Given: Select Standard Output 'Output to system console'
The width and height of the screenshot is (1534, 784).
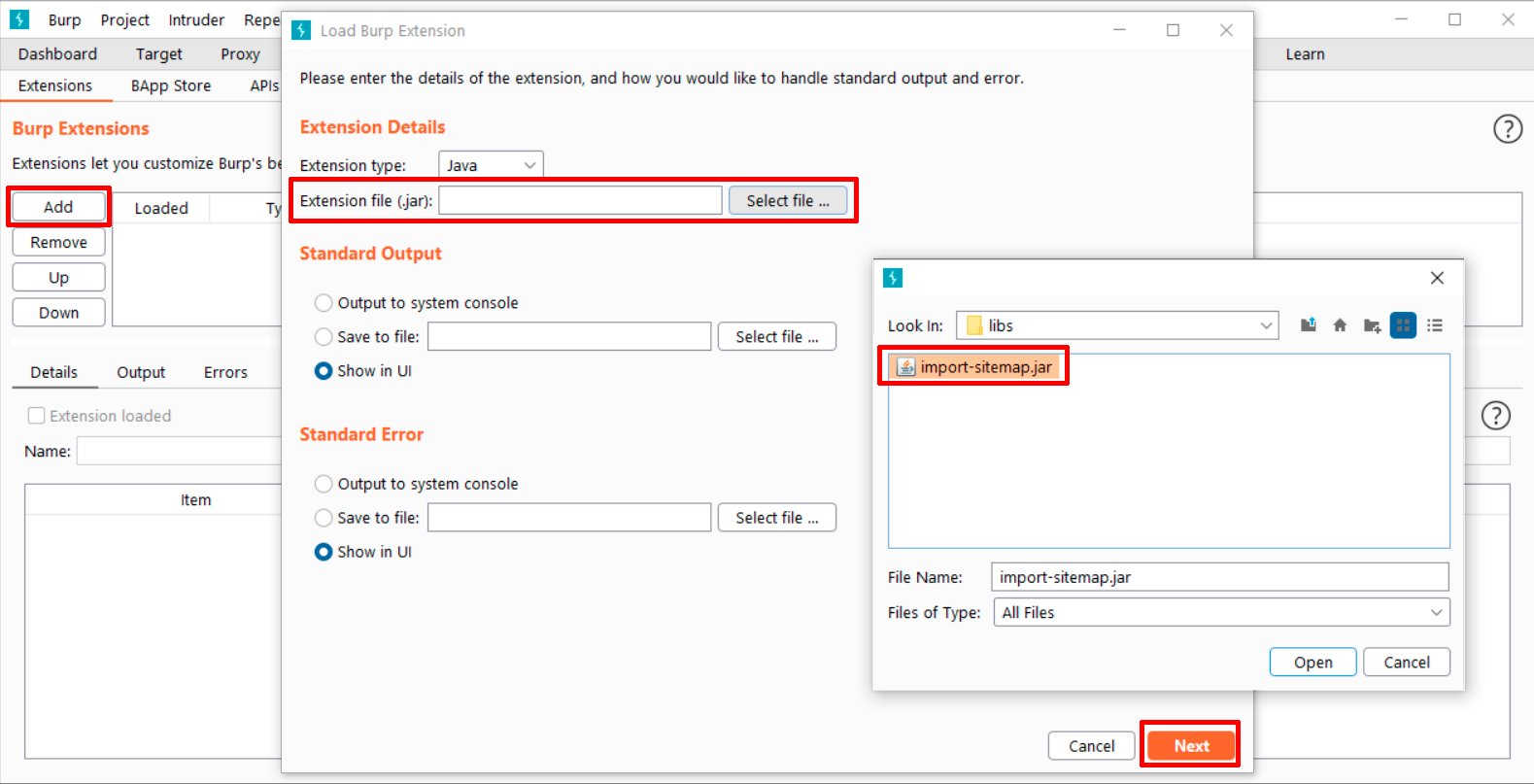Looking at the screenshot, I should pos(324,303).
